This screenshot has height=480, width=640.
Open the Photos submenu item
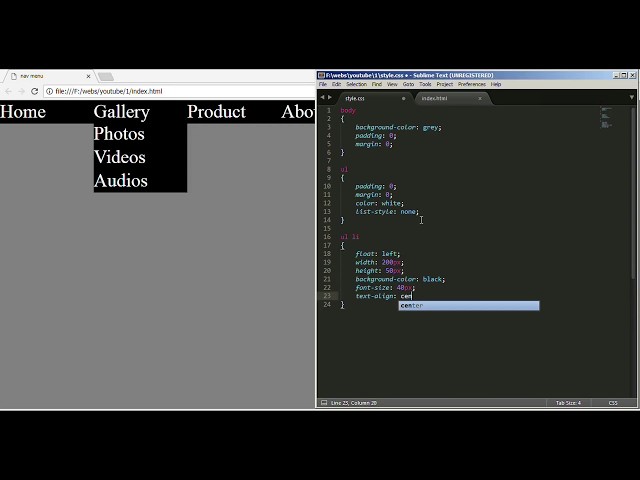119,134
